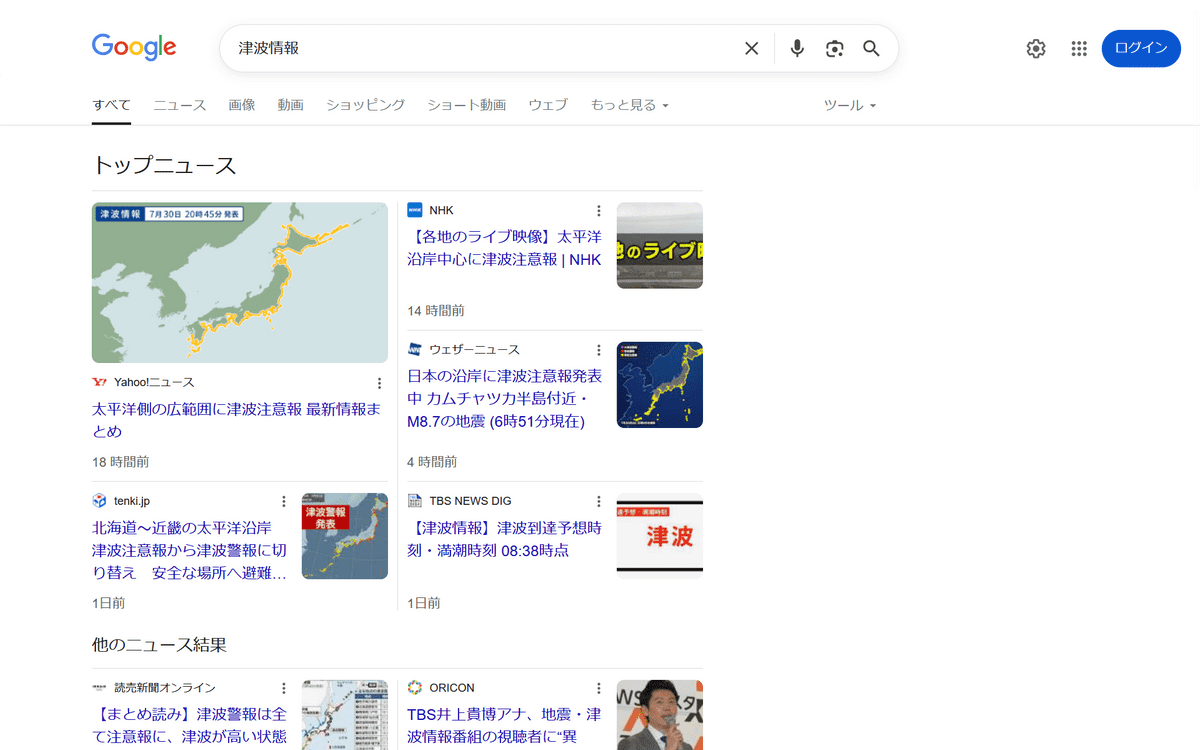
Task: Switch to the ショート動画 tab
Action: point(467,105)
